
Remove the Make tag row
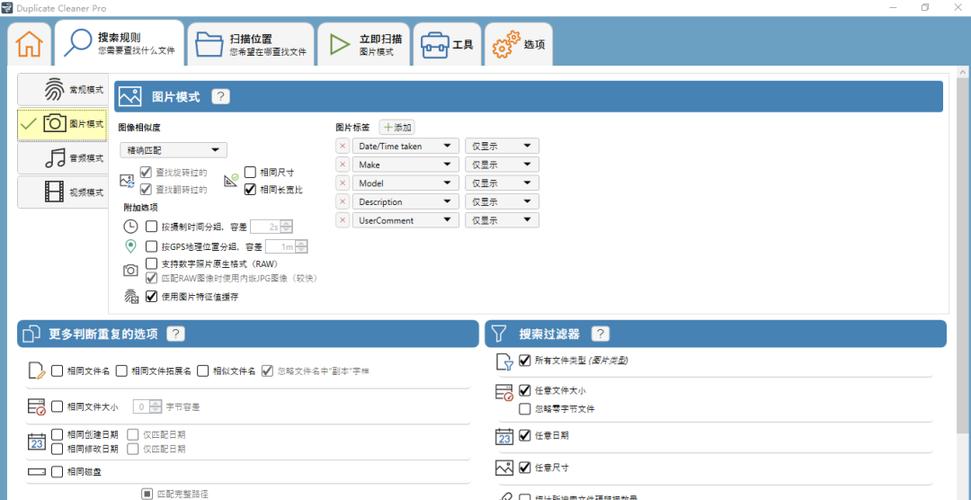(x=342, y=165)
